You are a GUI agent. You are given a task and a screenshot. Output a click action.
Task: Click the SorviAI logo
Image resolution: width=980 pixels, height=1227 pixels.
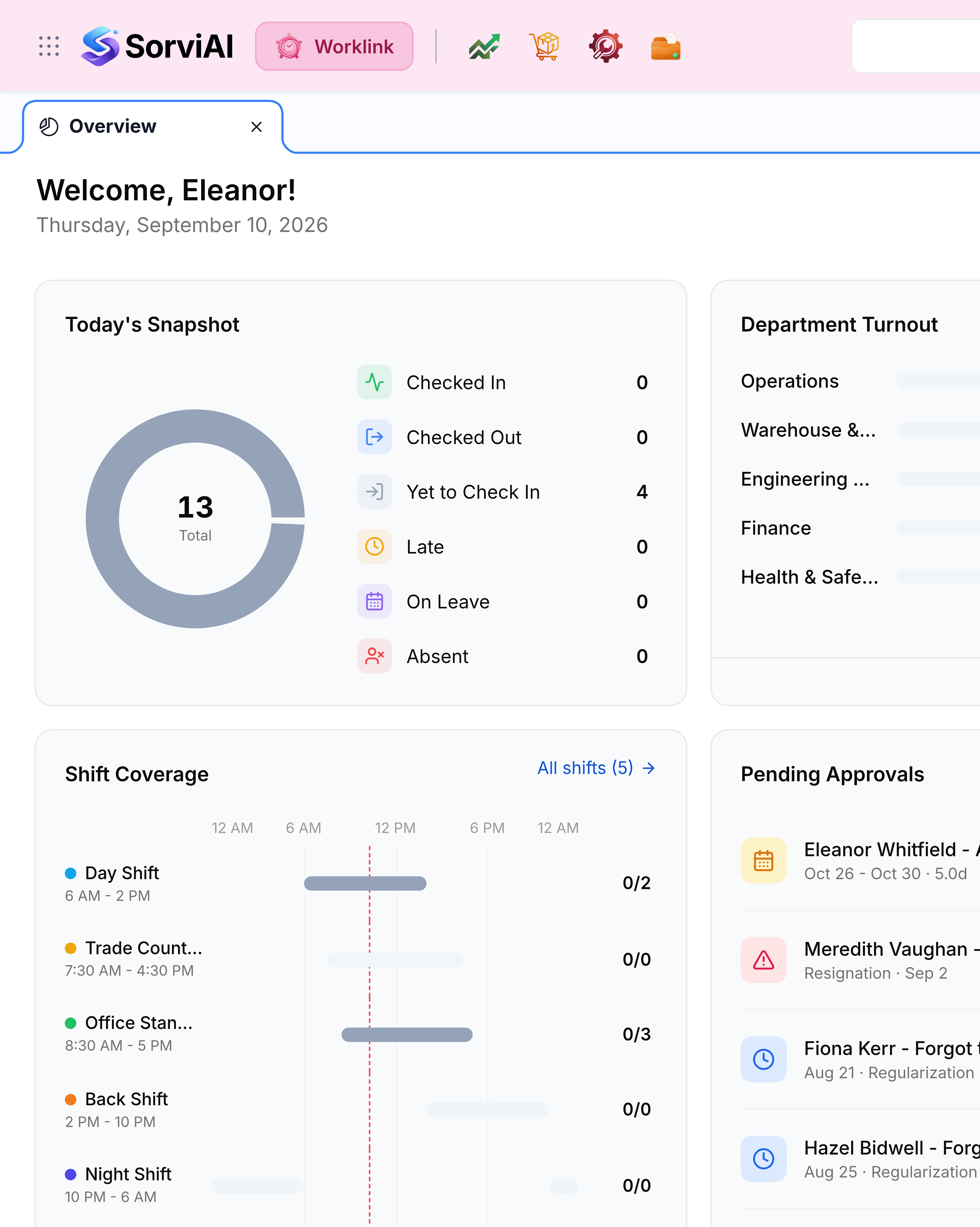pos(157,46)
